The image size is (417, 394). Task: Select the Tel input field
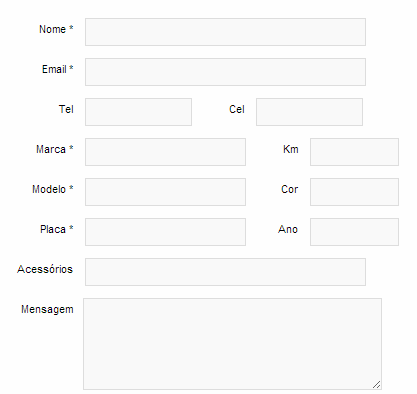click(138, 112)
